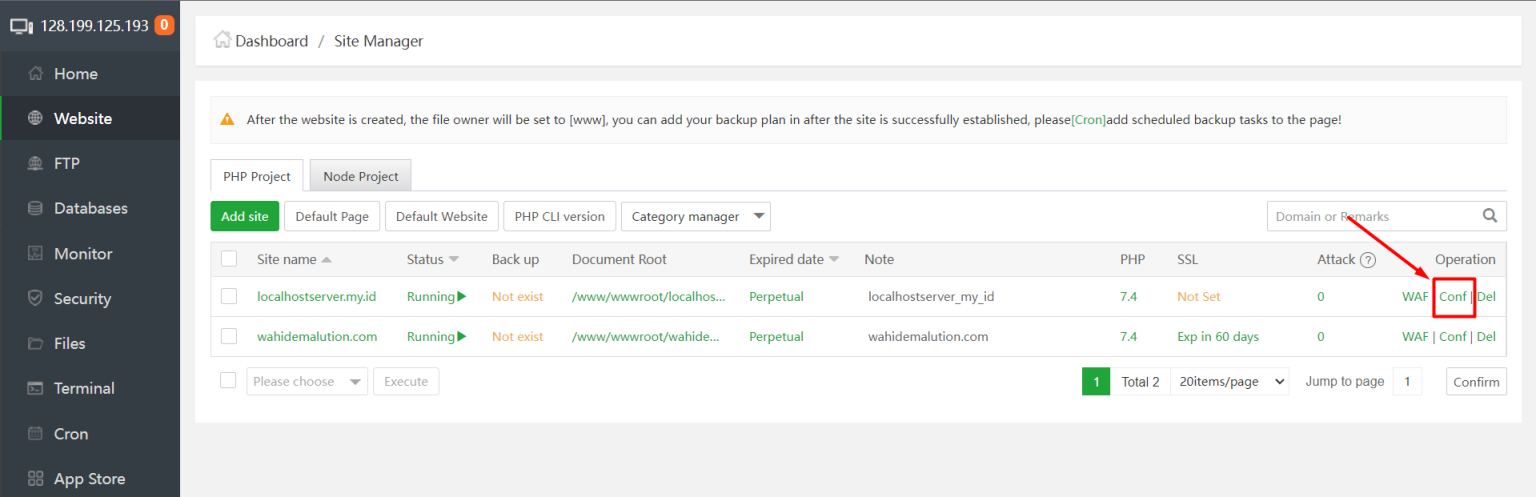Click PHP 7.4 for localhostserver.my.id
Image resolution: width=1536 pixels, height=497 pixels.
[x=1128, y=297]
